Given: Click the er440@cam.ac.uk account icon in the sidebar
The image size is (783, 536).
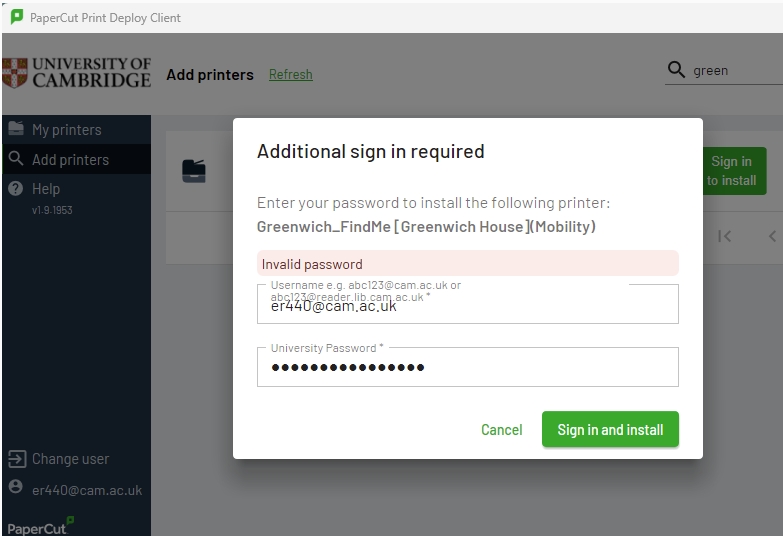Looking at the screenshot, I should click(x=16, y=487).
